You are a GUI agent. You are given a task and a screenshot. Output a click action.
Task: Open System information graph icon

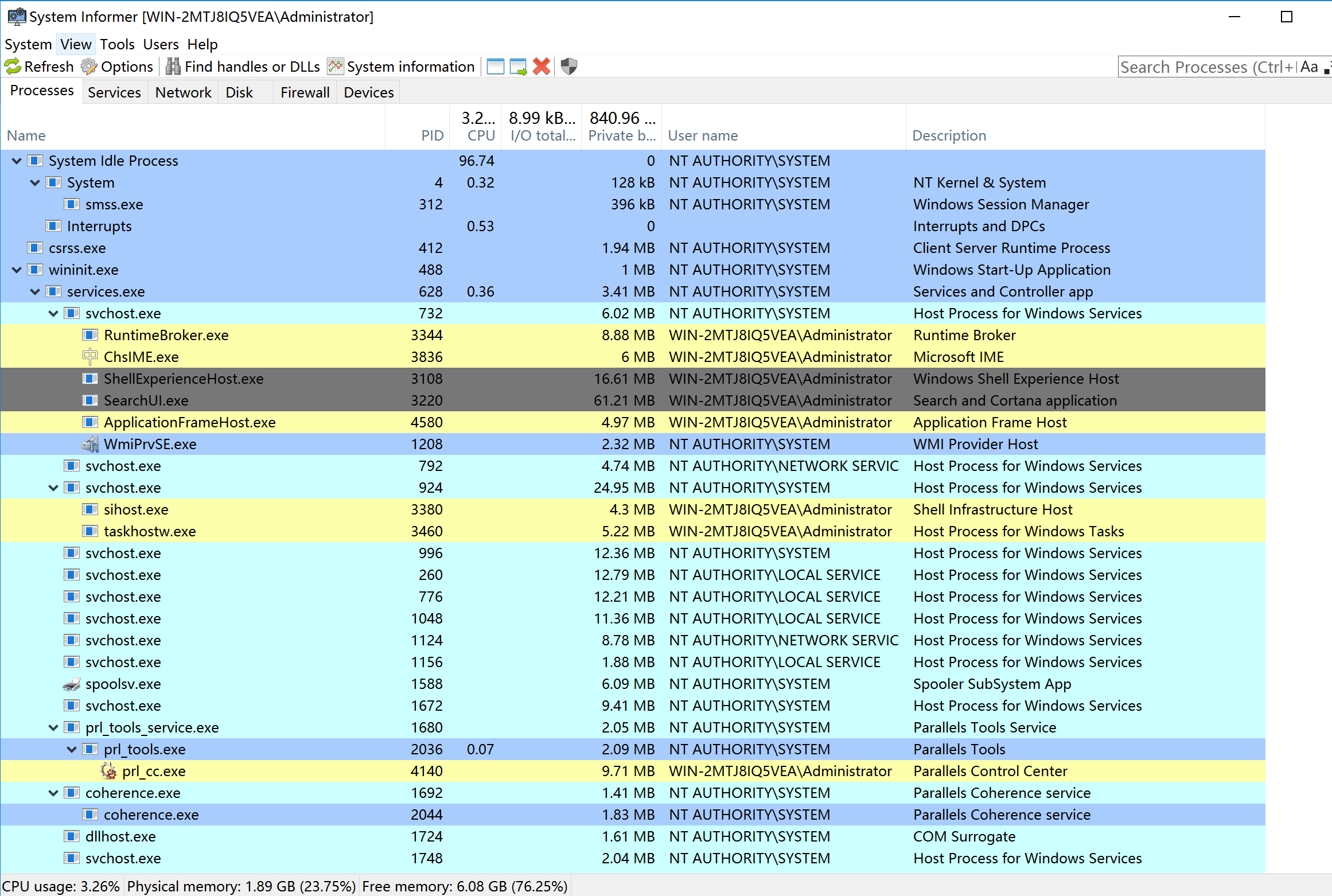pos(335,67)
